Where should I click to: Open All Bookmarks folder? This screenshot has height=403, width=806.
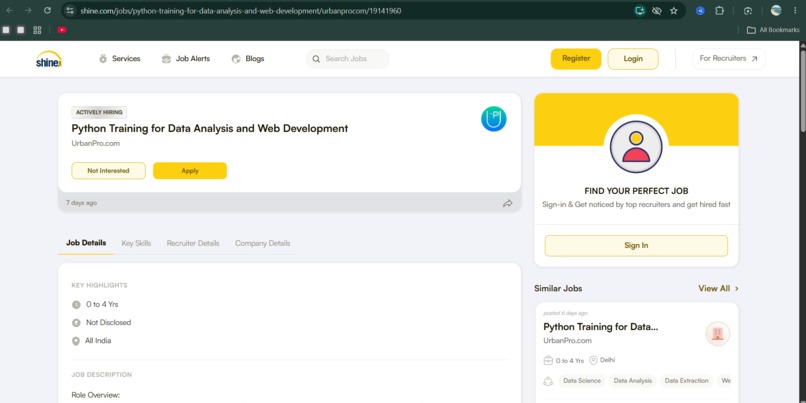click(x=773, y=30)
